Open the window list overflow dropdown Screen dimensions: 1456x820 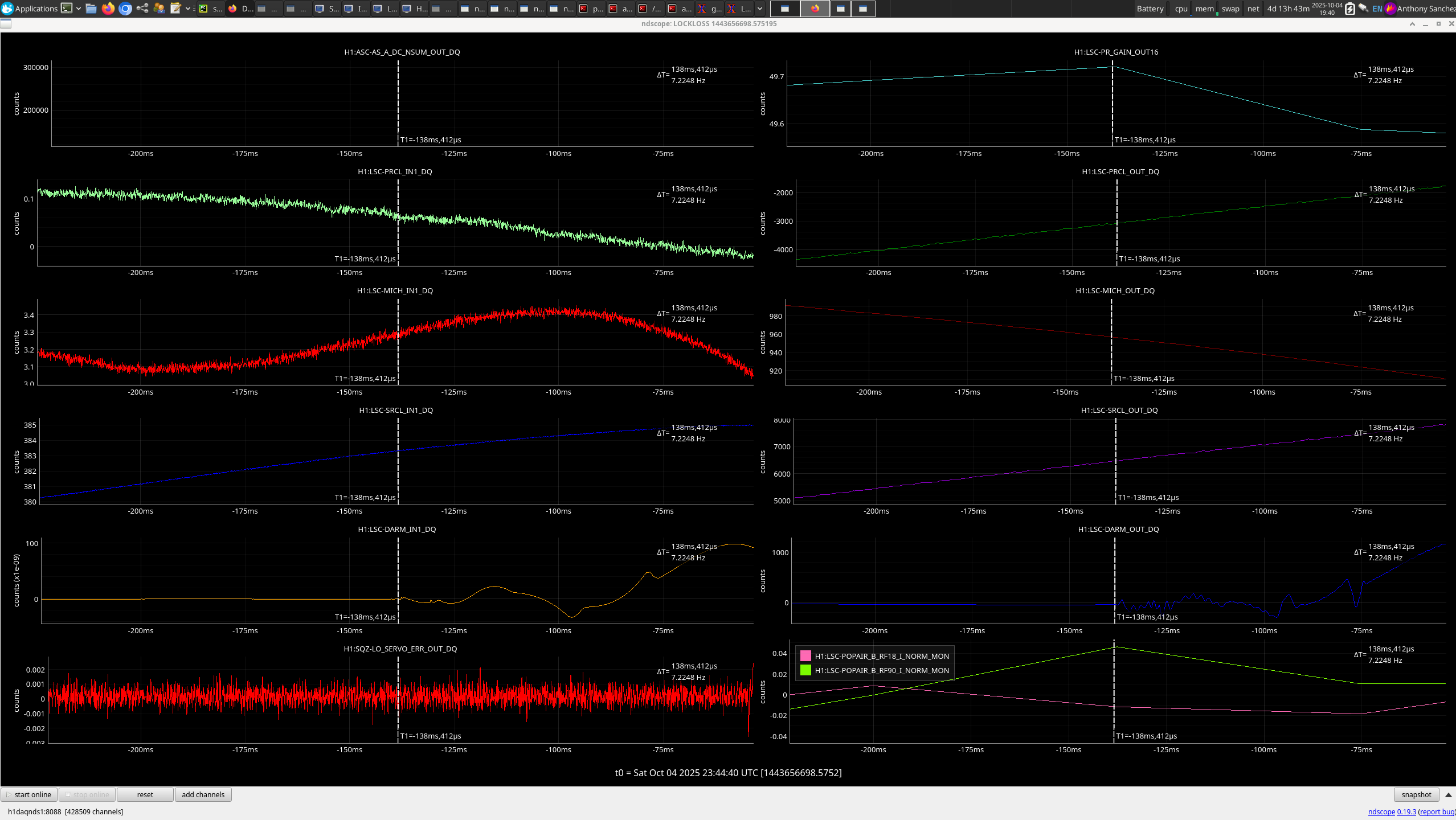759,8
